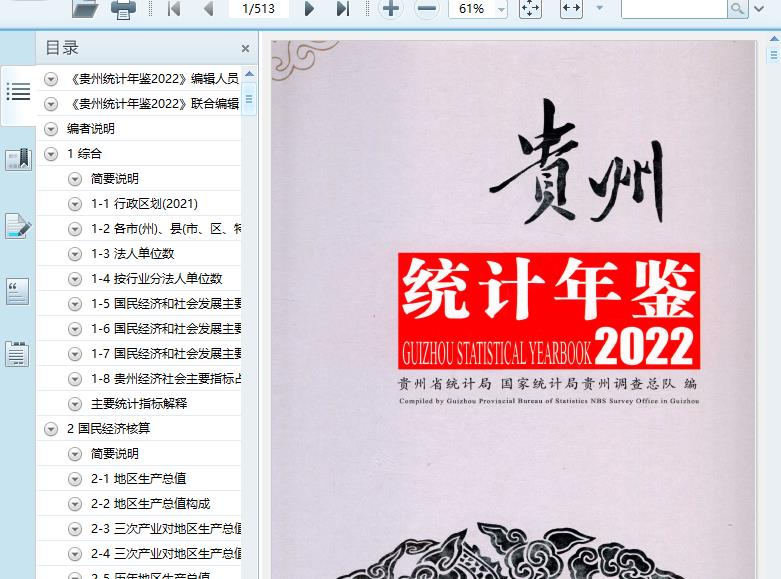The image size is (781, 579).
Task: Toggle arrow beside 1-3 法人单位数
Action: point(75,254)
